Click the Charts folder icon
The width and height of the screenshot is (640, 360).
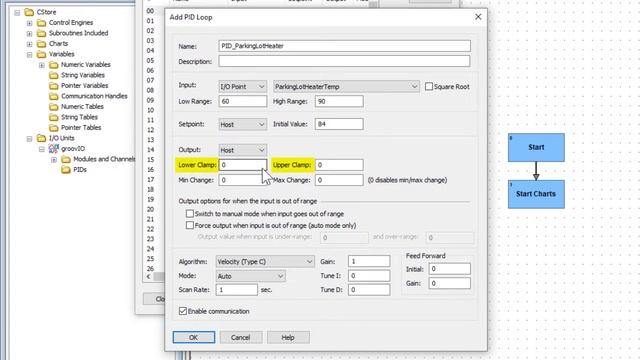pos(41,44)
